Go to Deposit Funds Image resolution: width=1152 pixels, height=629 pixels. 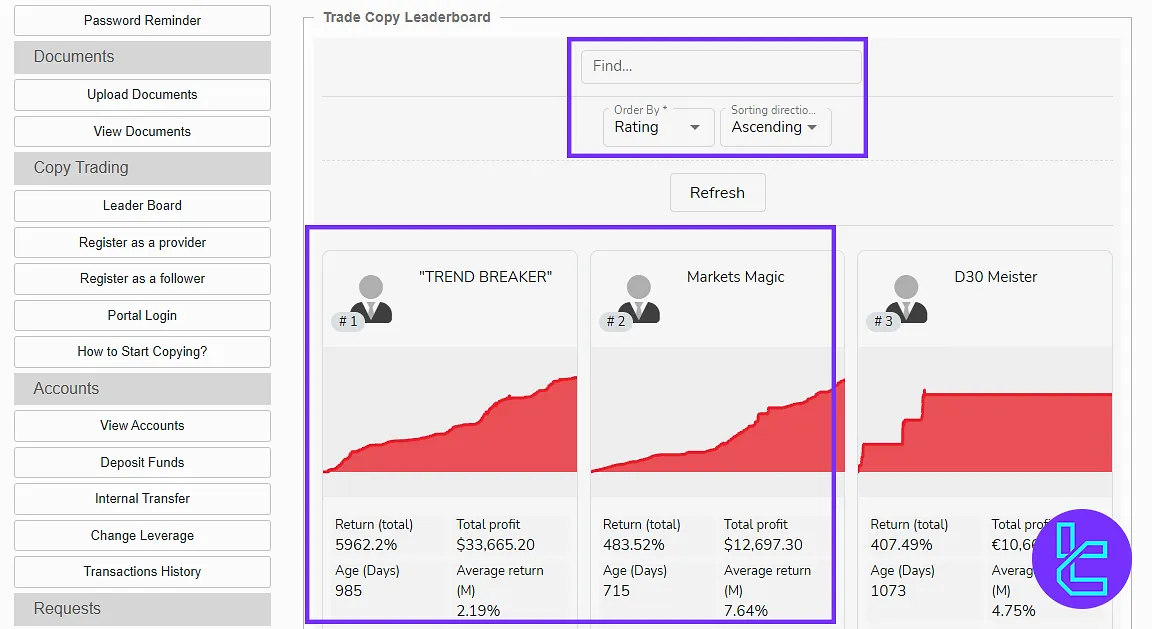(x=143, y=462)
